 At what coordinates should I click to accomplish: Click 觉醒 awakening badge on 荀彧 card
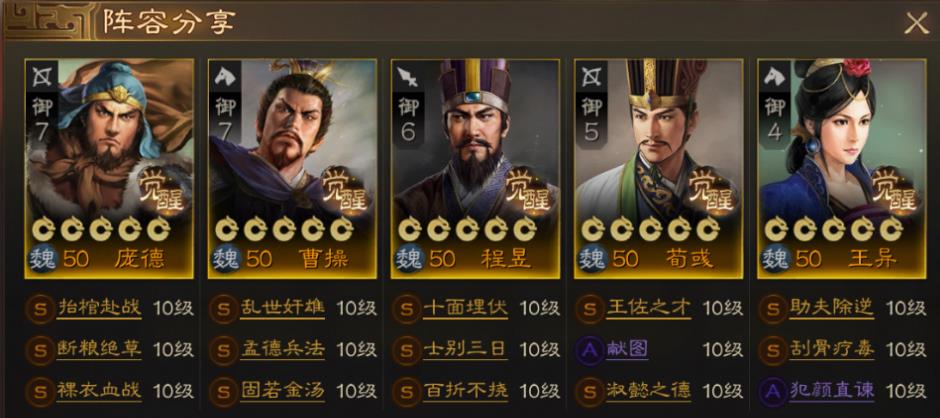(x=712, y=191)
